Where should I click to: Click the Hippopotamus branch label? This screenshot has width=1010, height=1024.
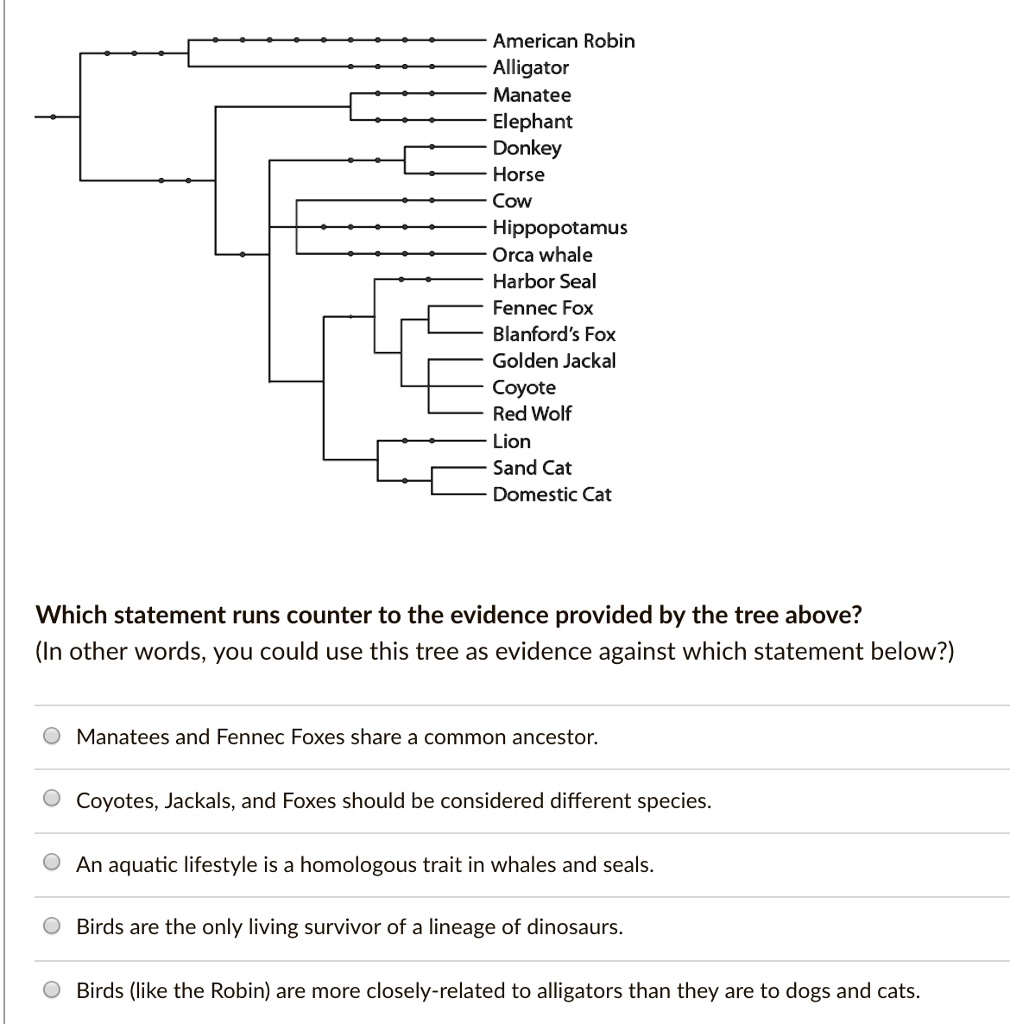click(560, 227)
